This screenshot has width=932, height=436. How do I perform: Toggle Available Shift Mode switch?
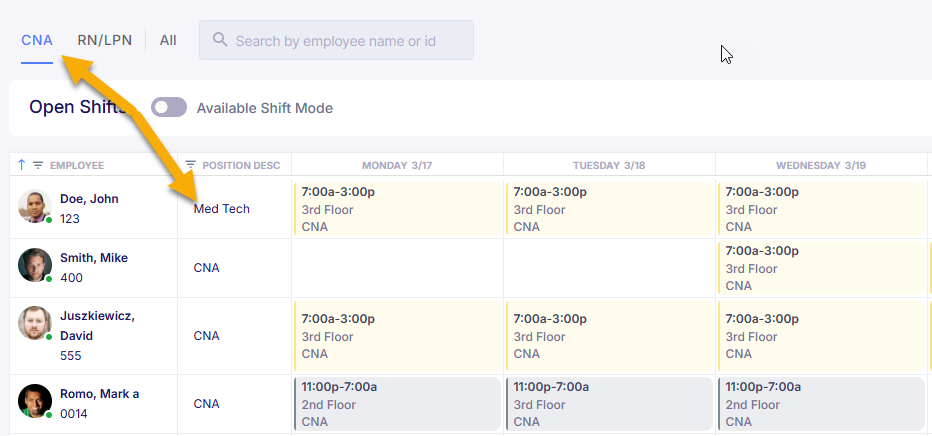pyautogui.click(x=169, y=108)
